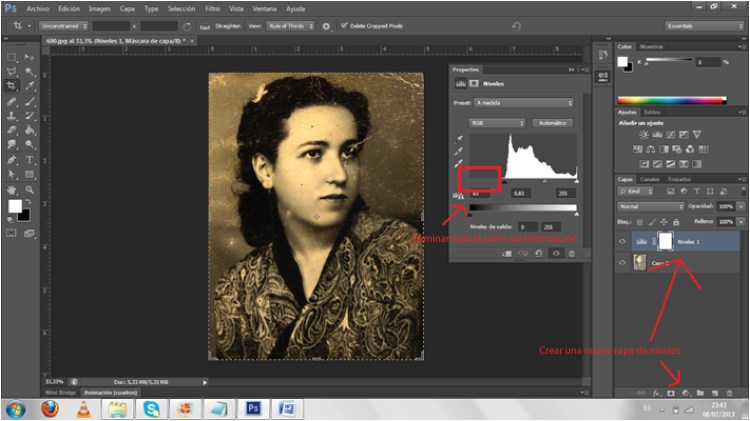Expand the Normal blend mode dropdown

click(x=651, y=206)
